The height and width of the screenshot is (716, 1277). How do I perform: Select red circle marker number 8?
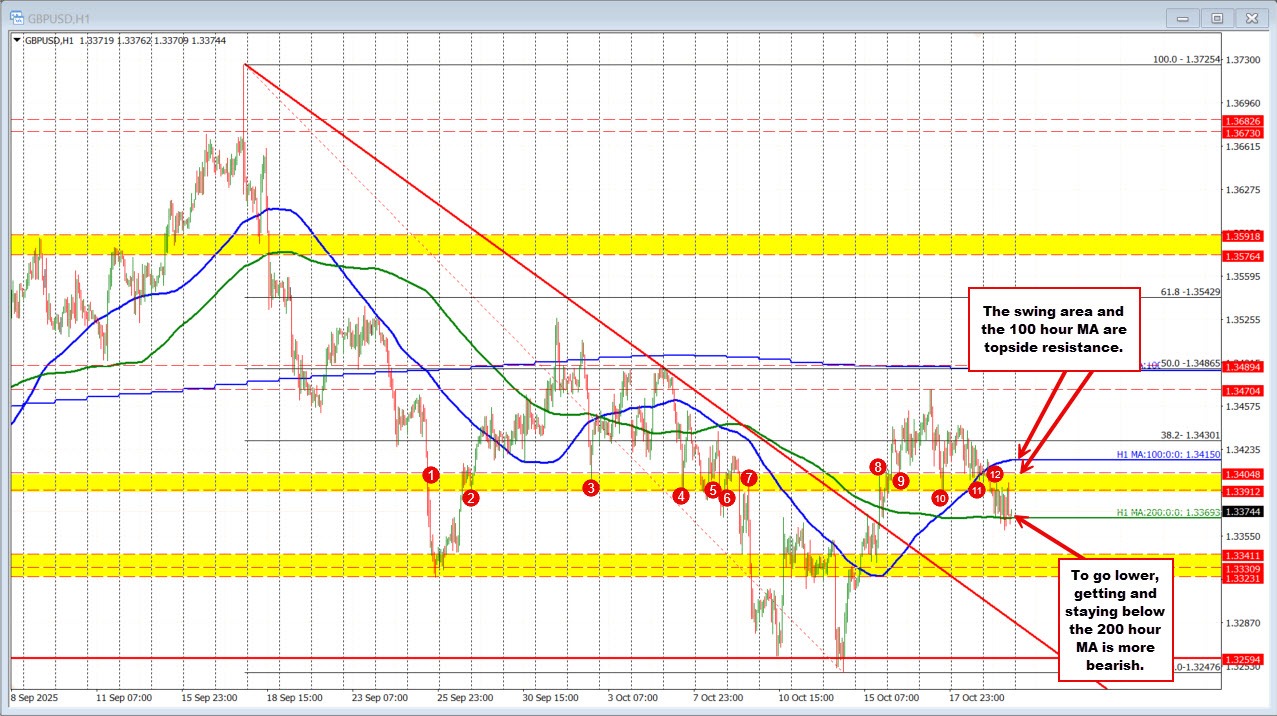click(x=878, y=466)
